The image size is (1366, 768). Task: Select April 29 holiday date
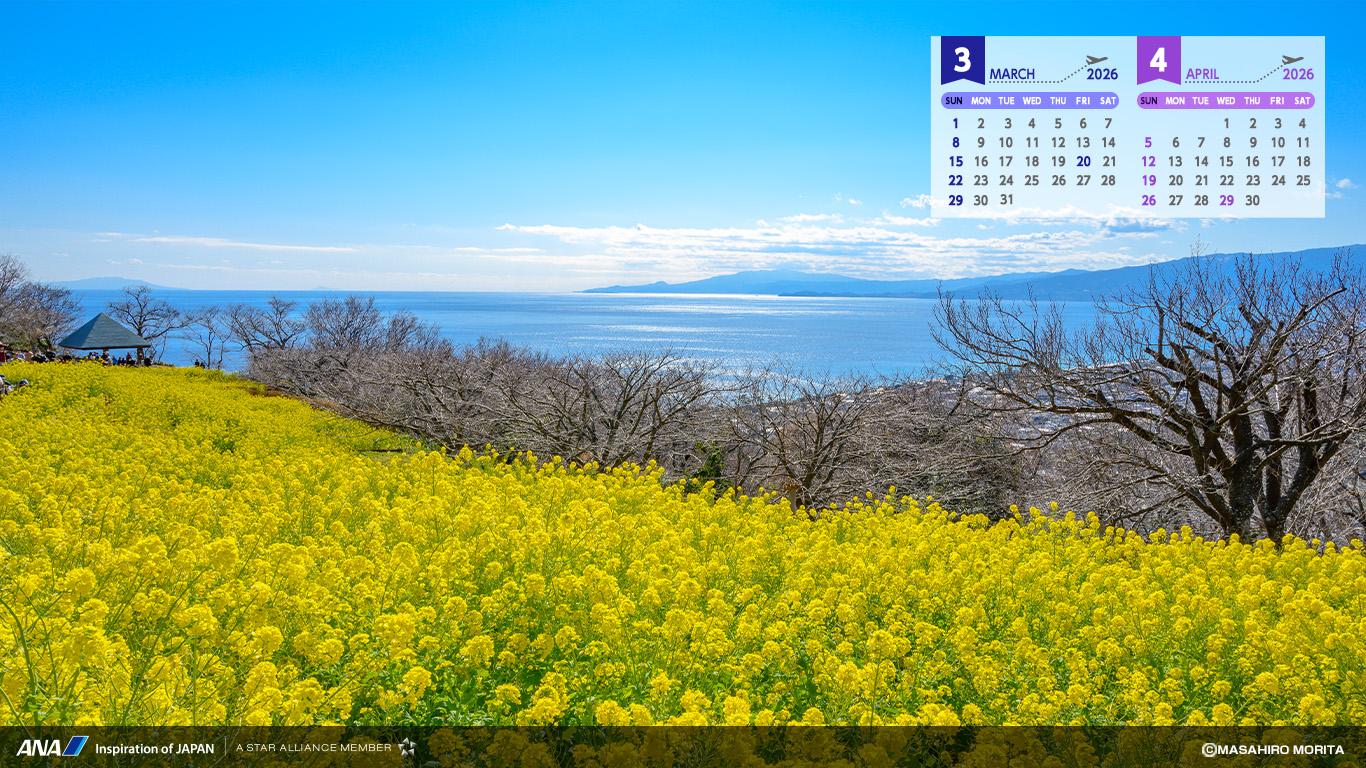click(1226, 200)
